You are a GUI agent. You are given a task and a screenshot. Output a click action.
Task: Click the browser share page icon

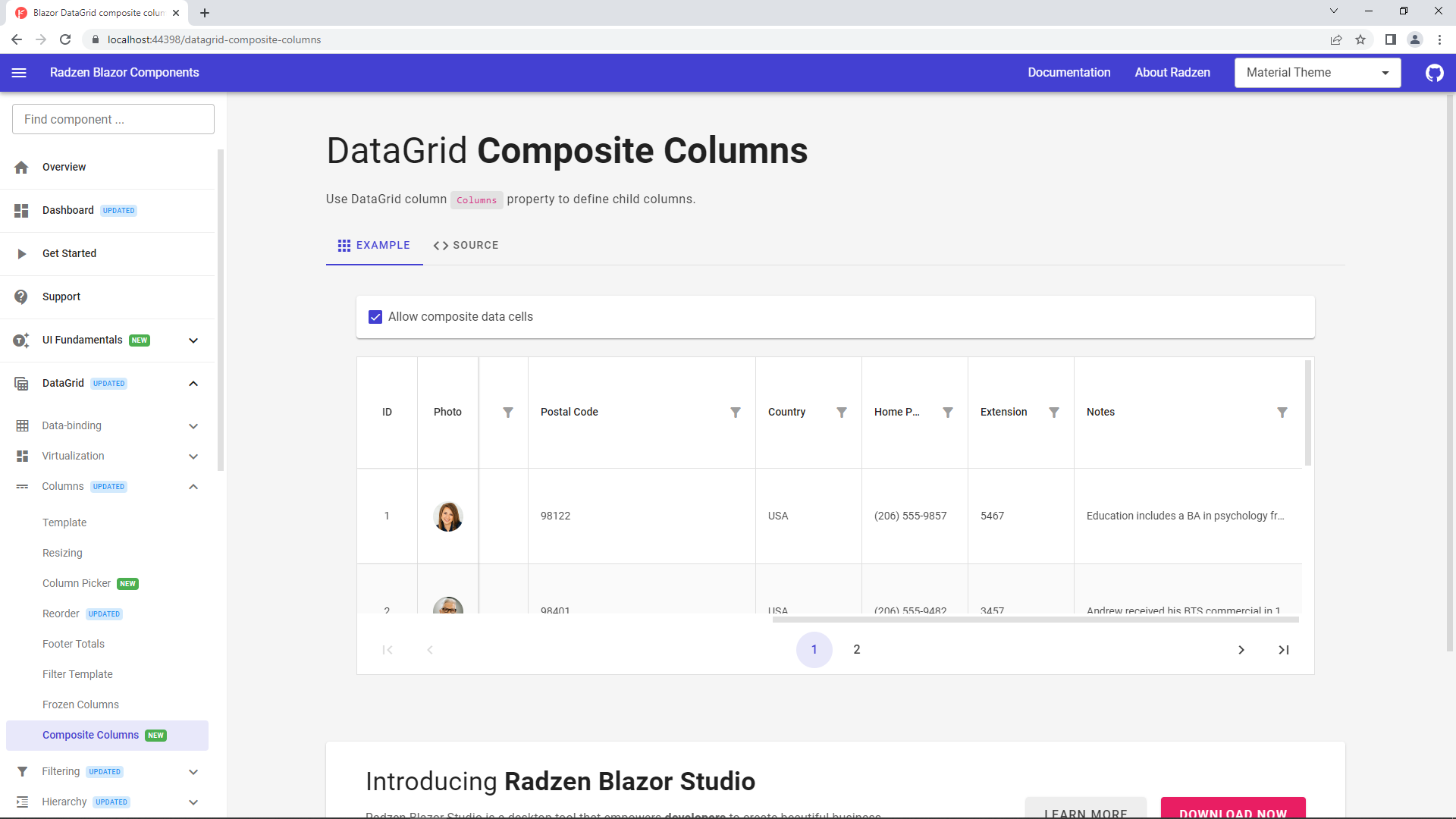tap(1336, 39)
